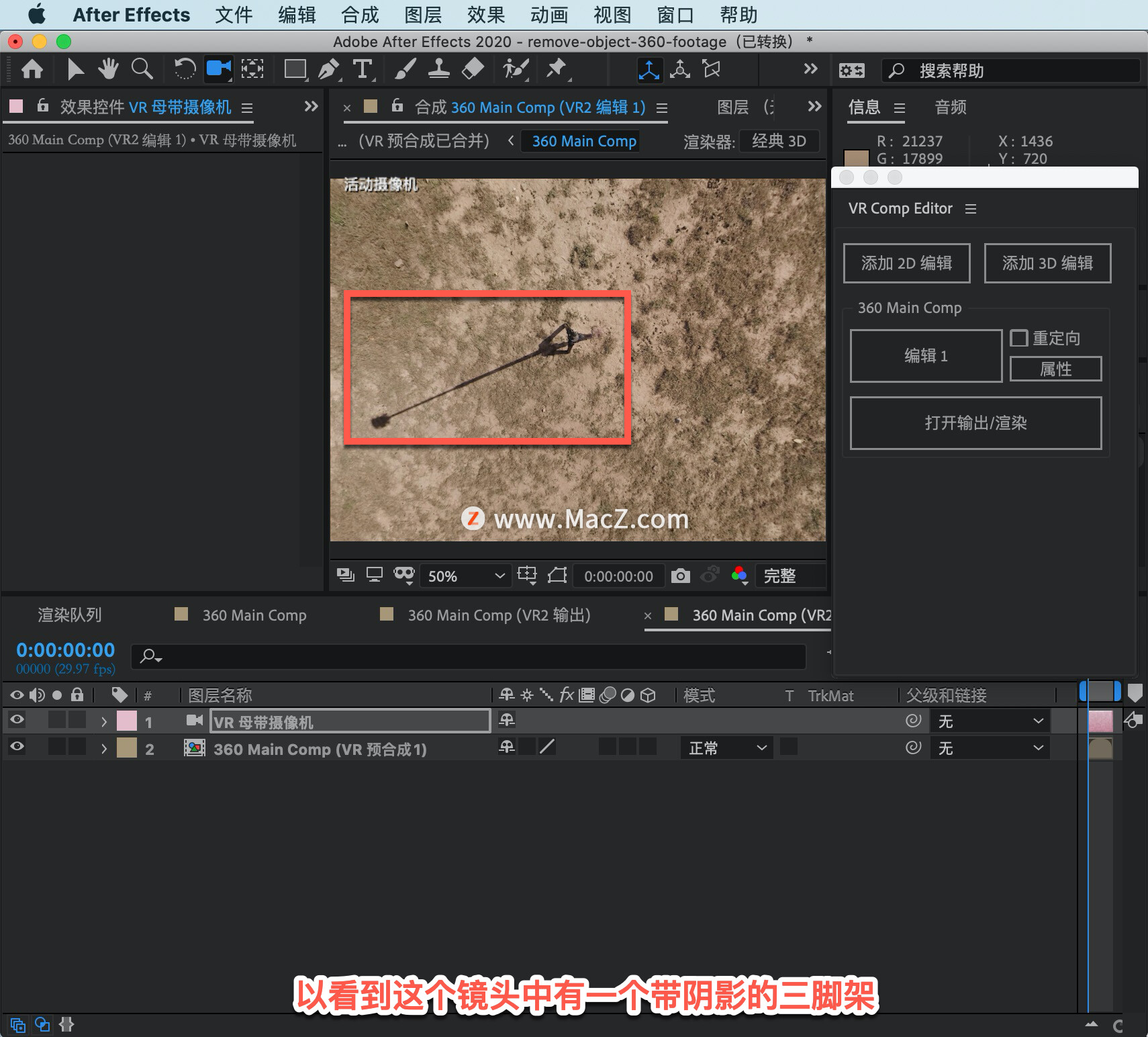Open the 50% magnification dropdown
1148x1037 pixels.
point(465,576)
